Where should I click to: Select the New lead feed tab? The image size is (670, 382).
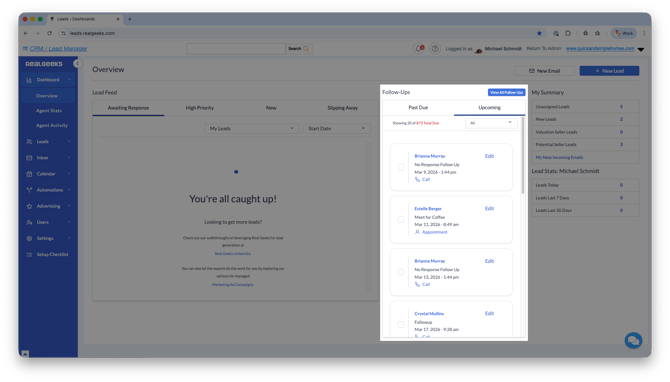271,108
